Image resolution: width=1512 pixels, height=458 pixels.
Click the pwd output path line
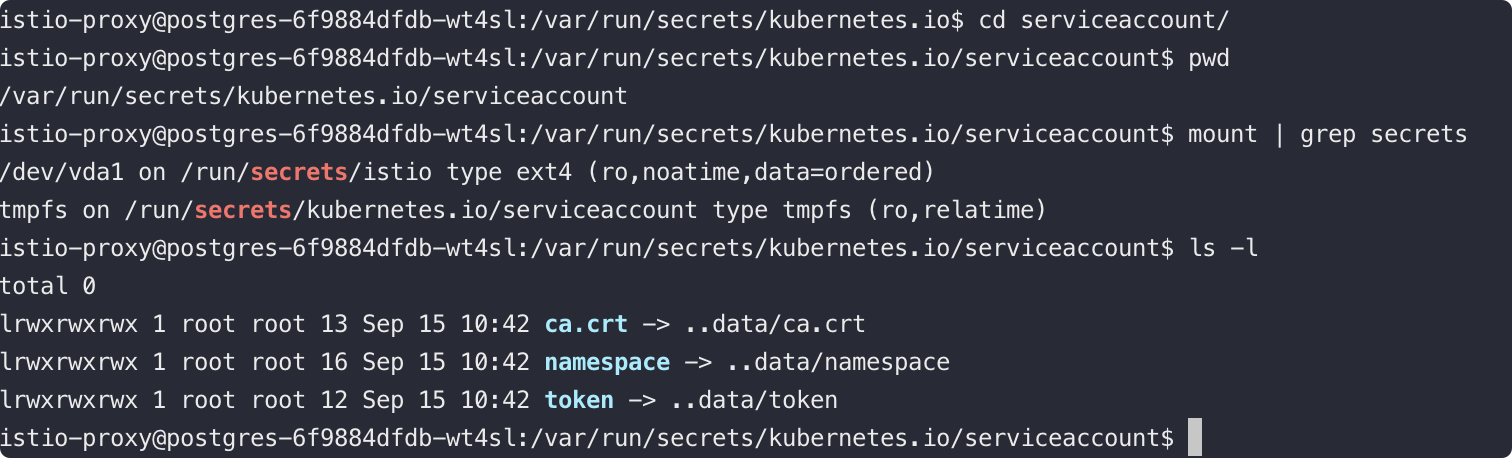(314, 97)
